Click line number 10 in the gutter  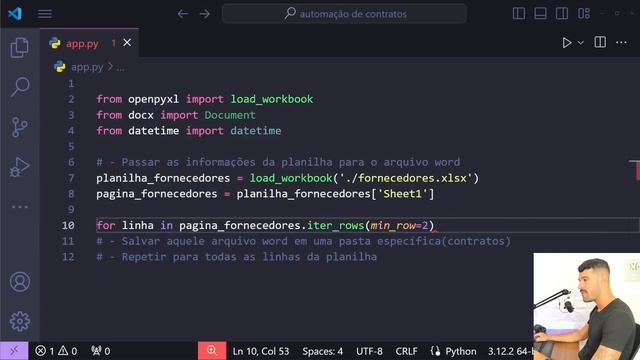pos(68,225)
